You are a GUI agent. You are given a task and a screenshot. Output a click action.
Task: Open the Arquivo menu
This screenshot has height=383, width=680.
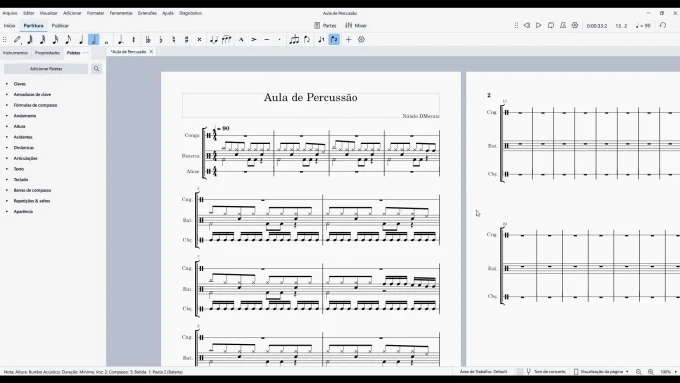[10, 13]
